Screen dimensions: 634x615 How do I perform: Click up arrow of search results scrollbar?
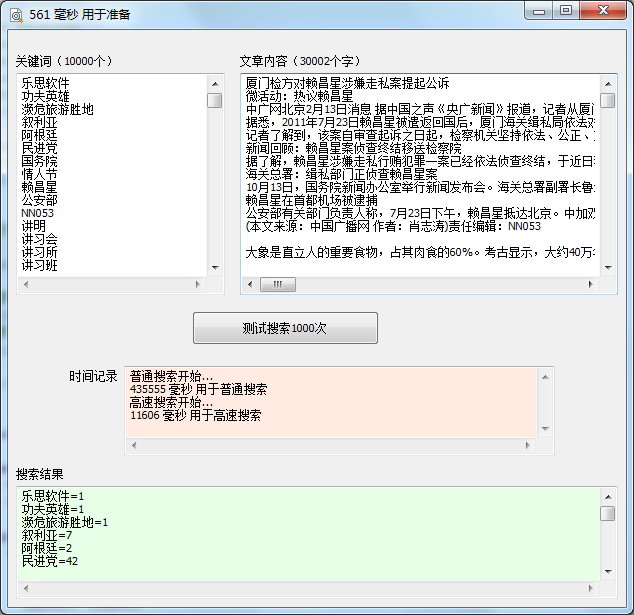pyautogui.click(x=608, y=497)
